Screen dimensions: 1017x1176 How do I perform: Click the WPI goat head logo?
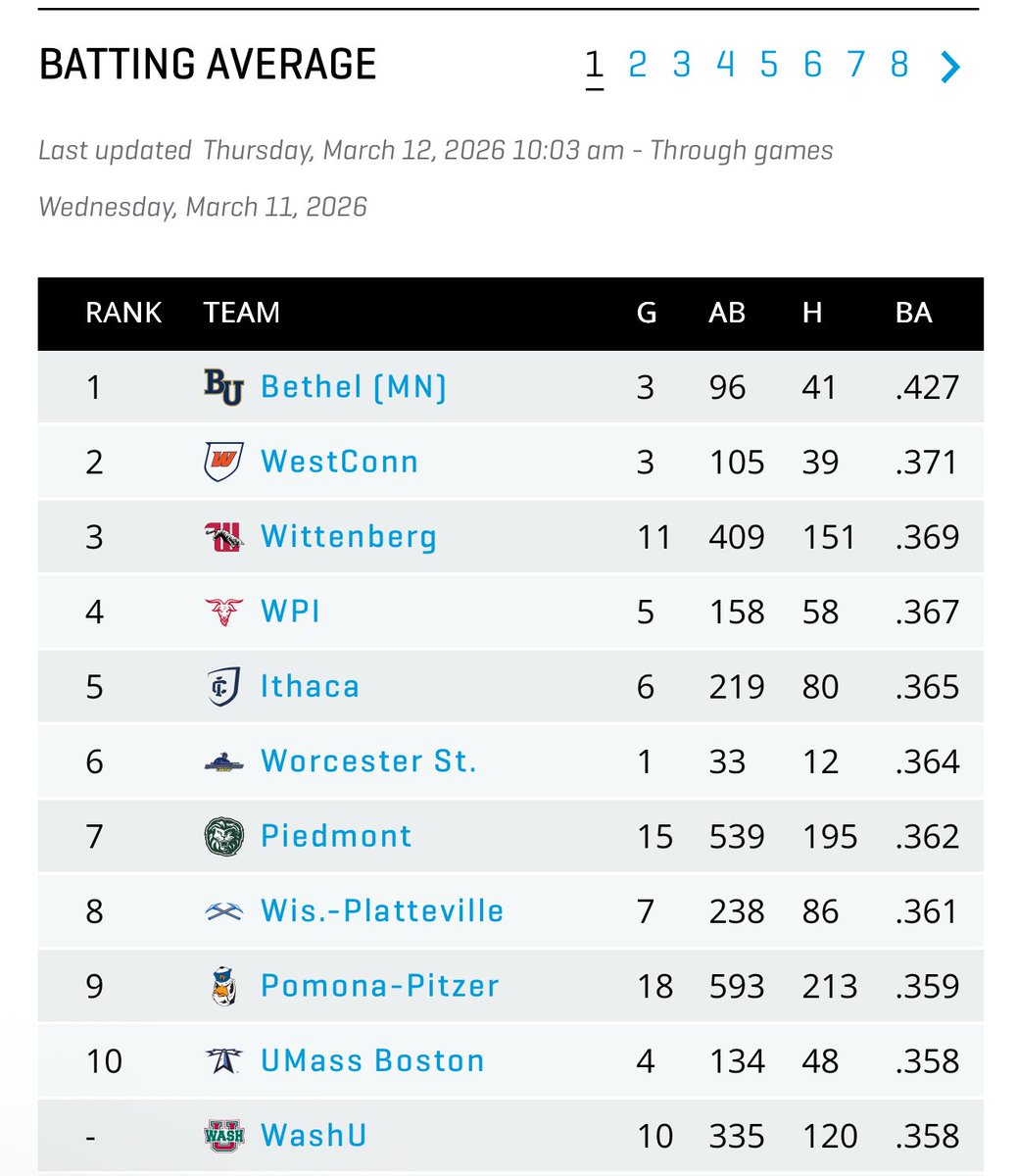click(223, 612)
